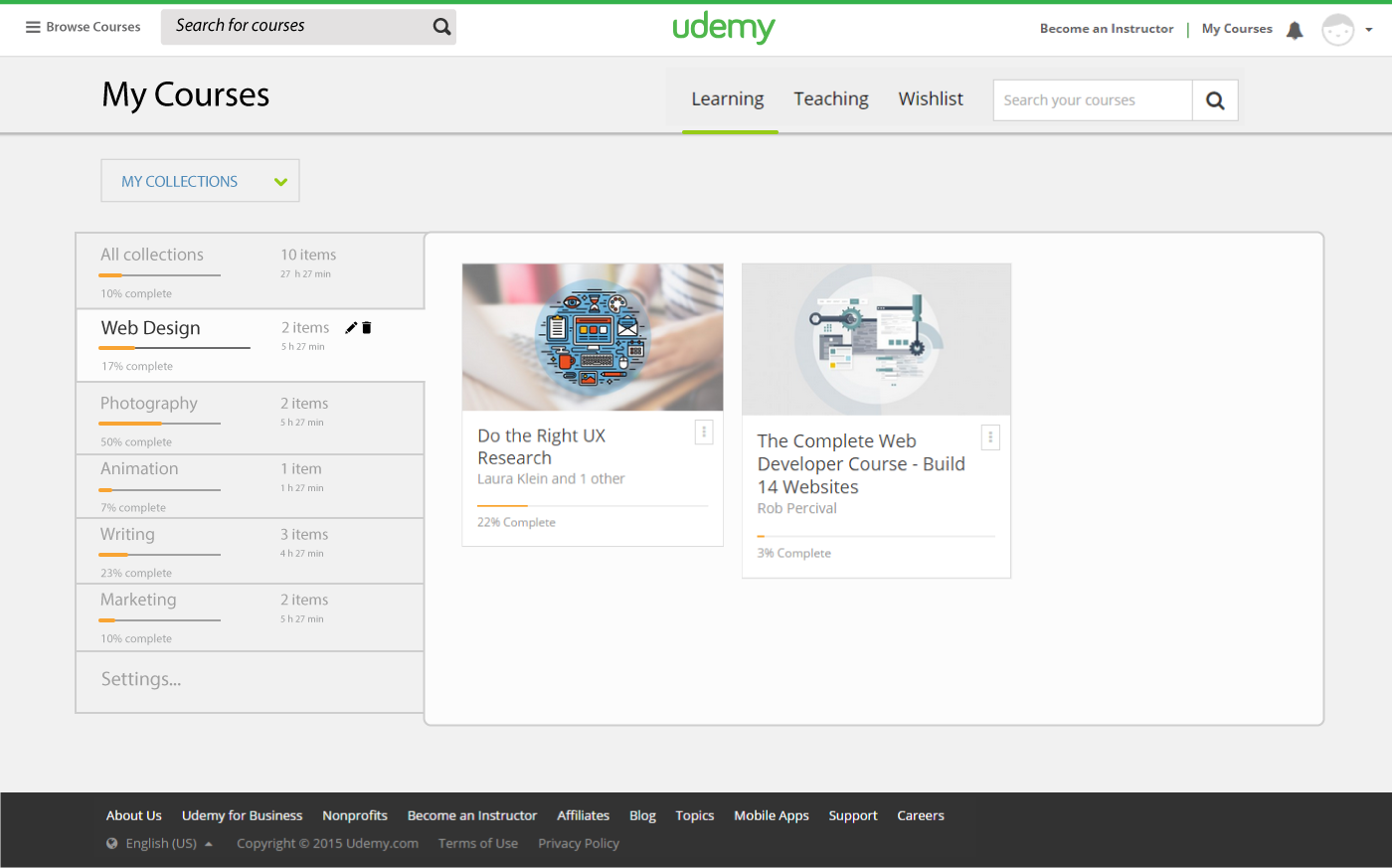The image size is (1392, 868).
Task: Select the Writing collection
Action: (x=251, y=551)
